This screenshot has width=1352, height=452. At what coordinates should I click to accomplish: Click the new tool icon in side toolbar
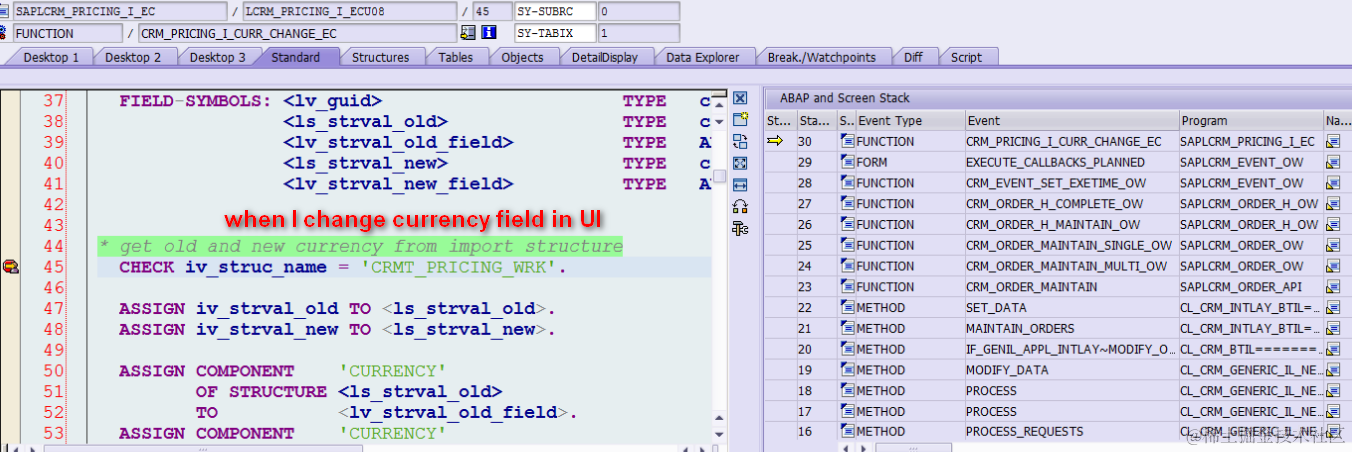(x=740, y=120)
